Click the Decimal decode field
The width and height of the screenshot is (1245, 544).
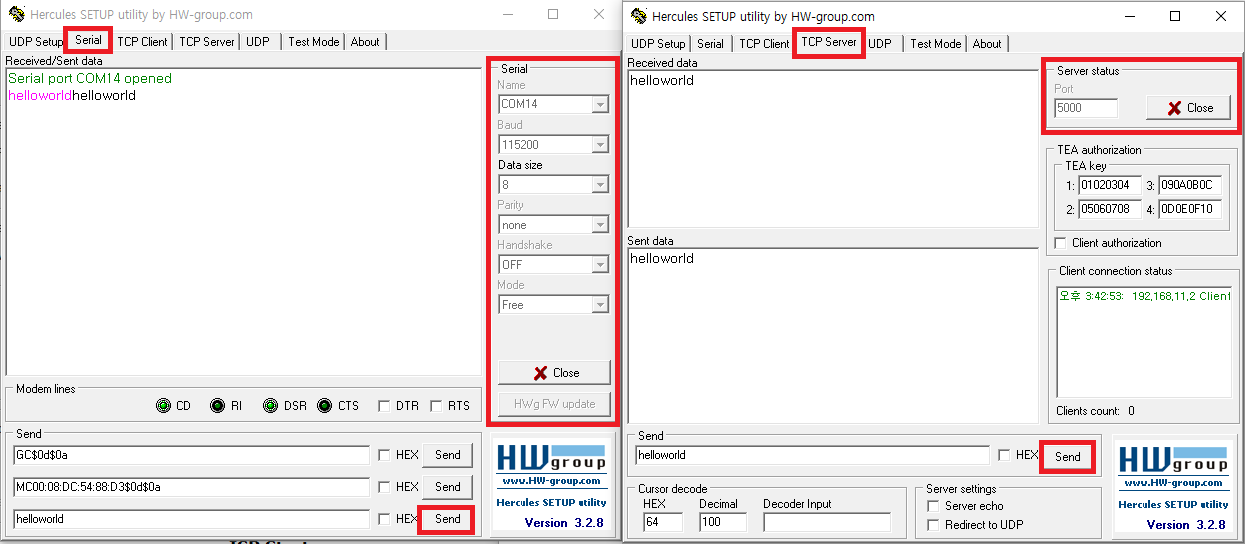click(x=722, y=522)
